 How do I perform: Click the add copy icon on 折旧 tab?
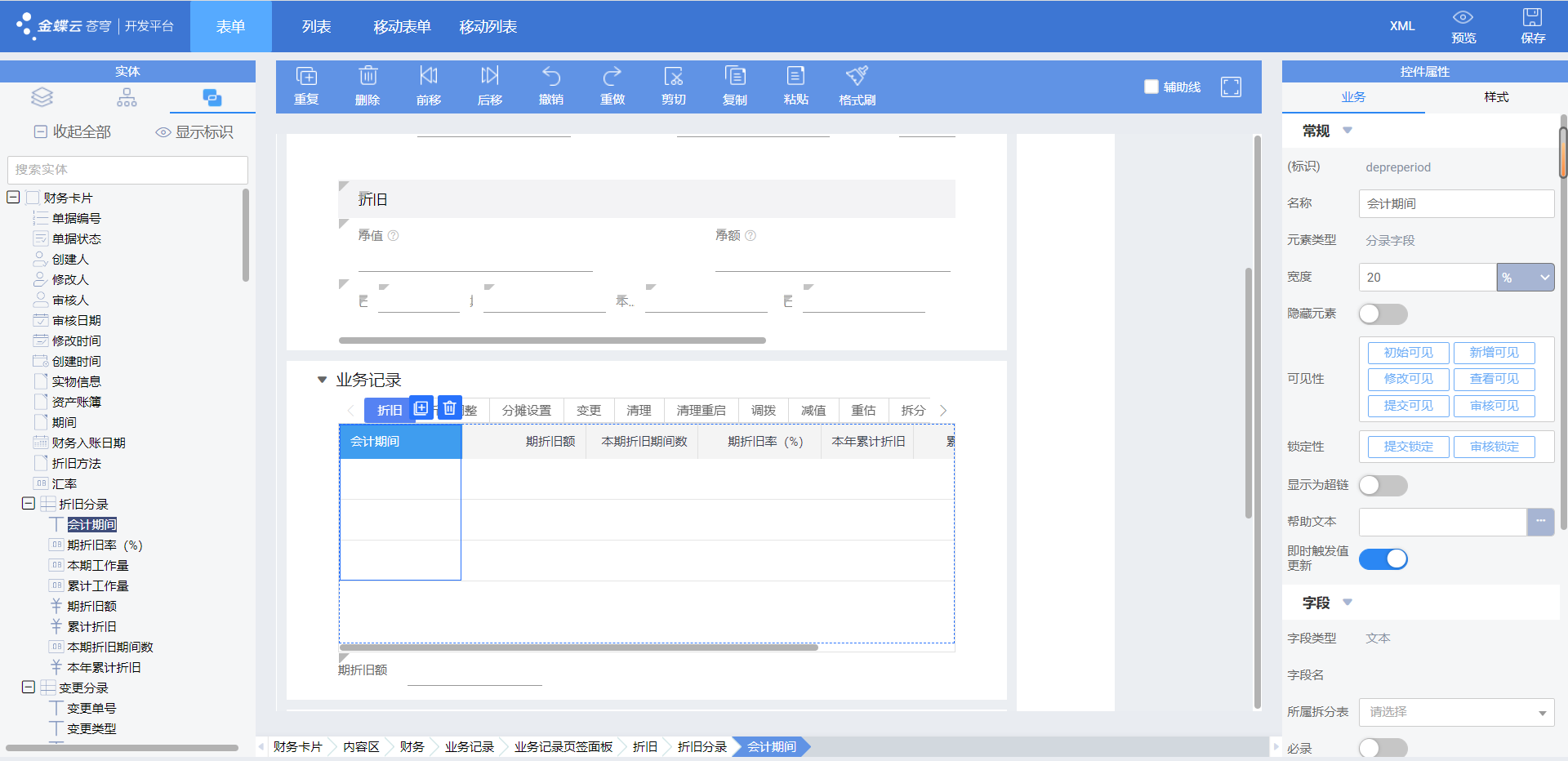pyautogui.click(x=421, y=407)
